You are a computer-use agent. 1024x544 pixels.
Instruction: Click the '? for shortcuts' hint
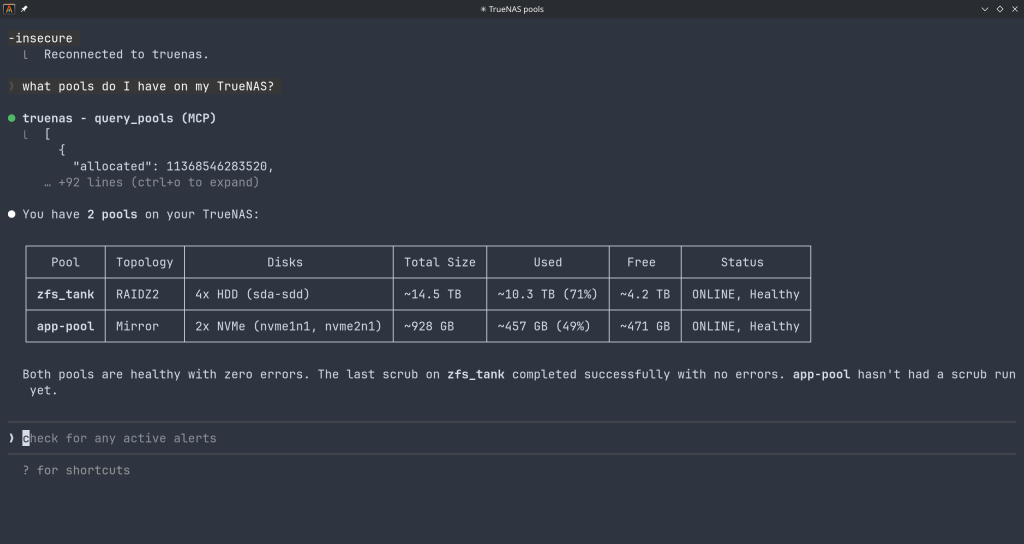pos(76,470)
